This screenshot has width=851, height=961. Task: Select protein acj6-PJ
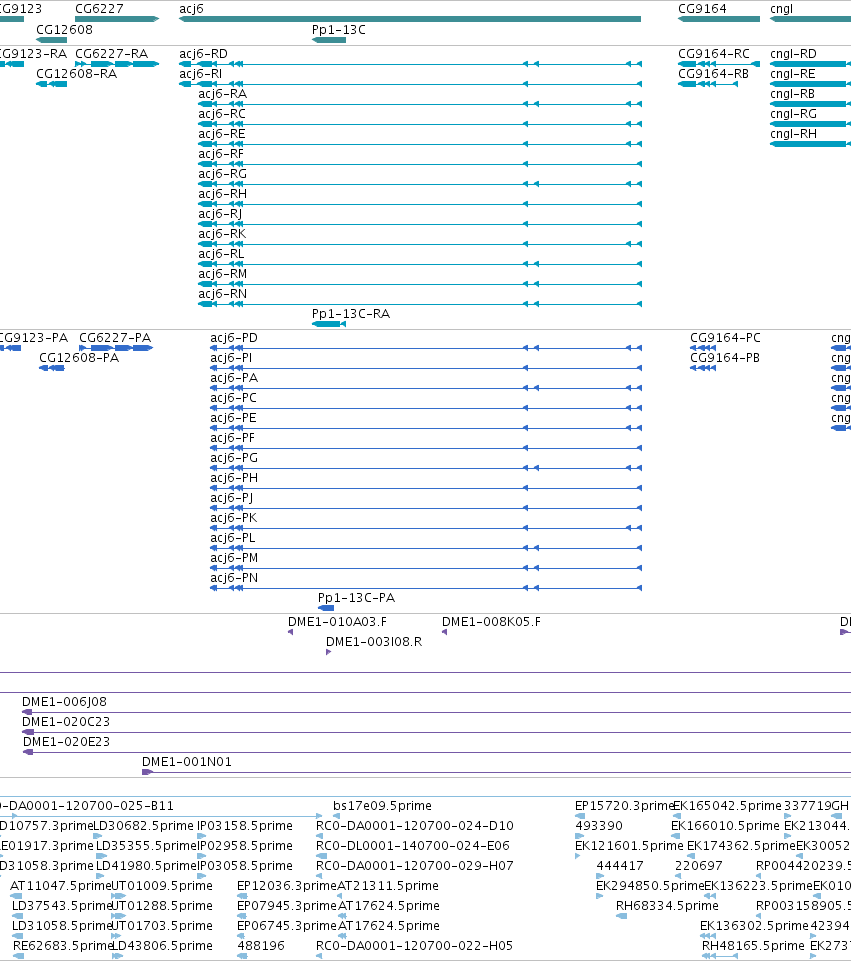click(x=232, y=498)
